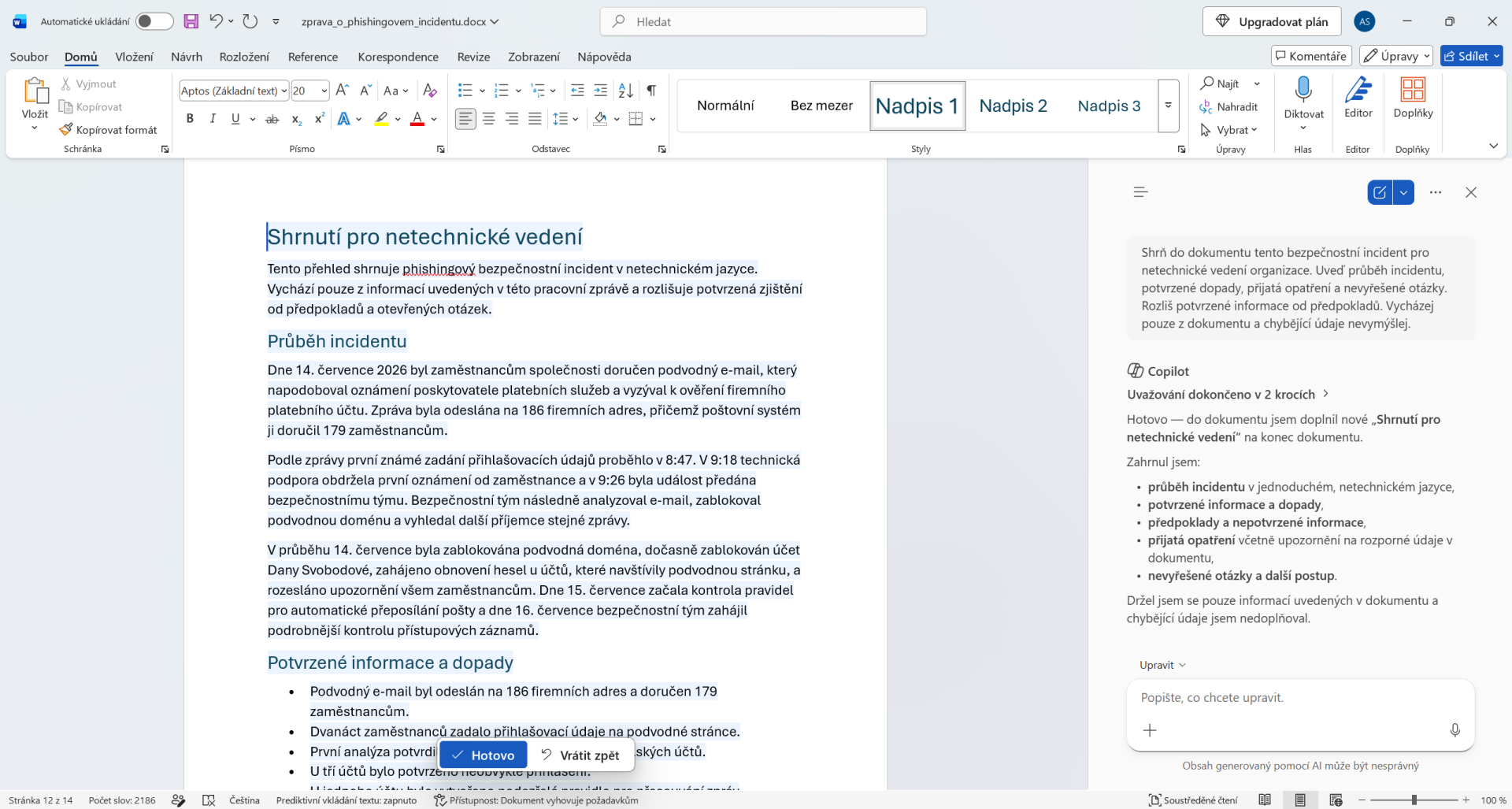This screenshot has height=809, width=1512.
Task: Switch to Reference tab
Action: pos(313,57)
